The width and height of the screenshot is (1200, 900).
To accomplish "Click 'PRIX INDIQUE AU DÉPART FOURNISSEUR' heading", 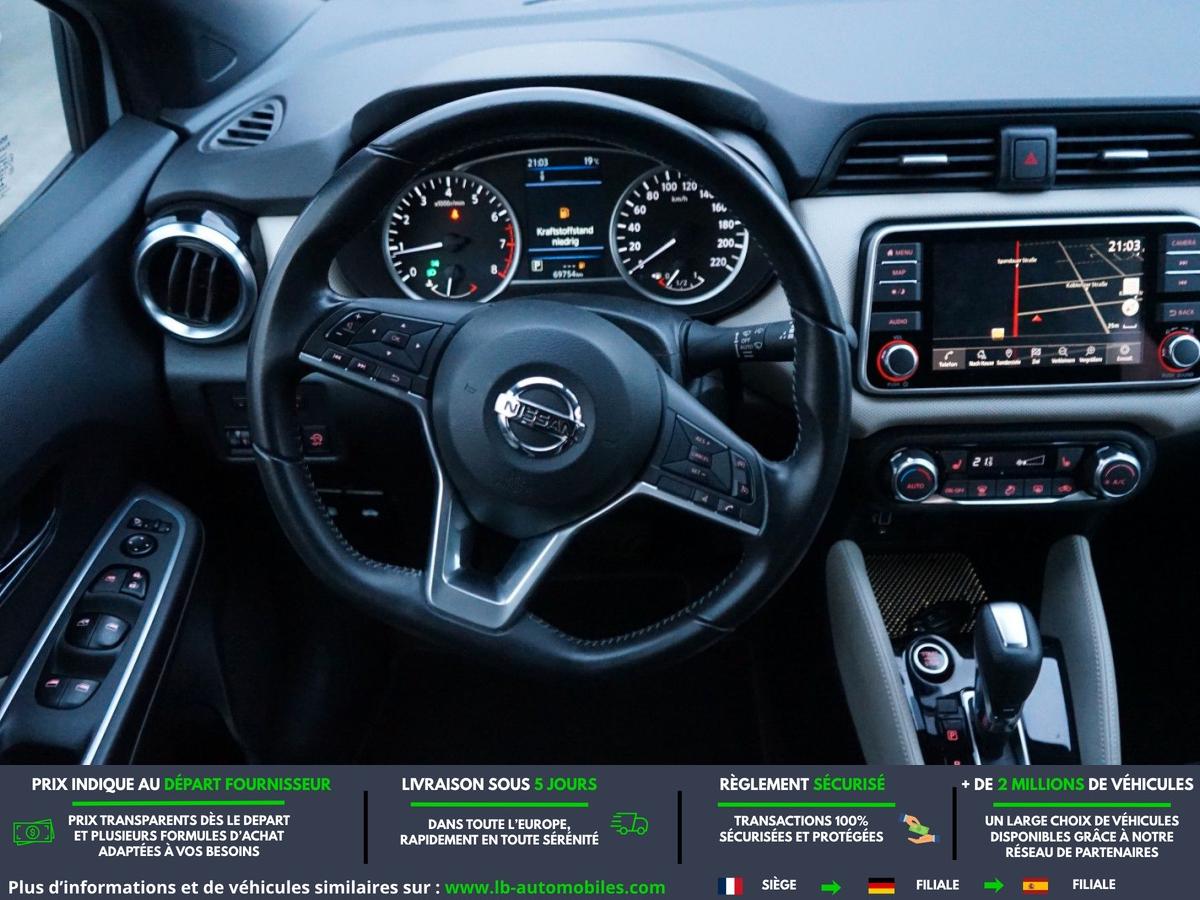I will [181, 784].
